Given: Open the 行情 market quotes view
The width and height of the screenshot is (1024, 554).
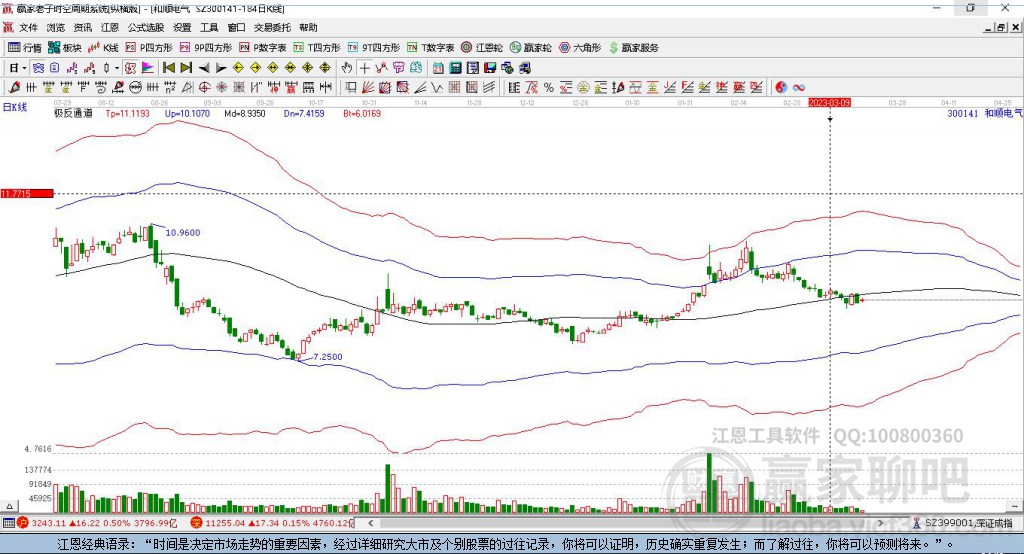Looking at the screenshot, I should click(x=25, y=48).
